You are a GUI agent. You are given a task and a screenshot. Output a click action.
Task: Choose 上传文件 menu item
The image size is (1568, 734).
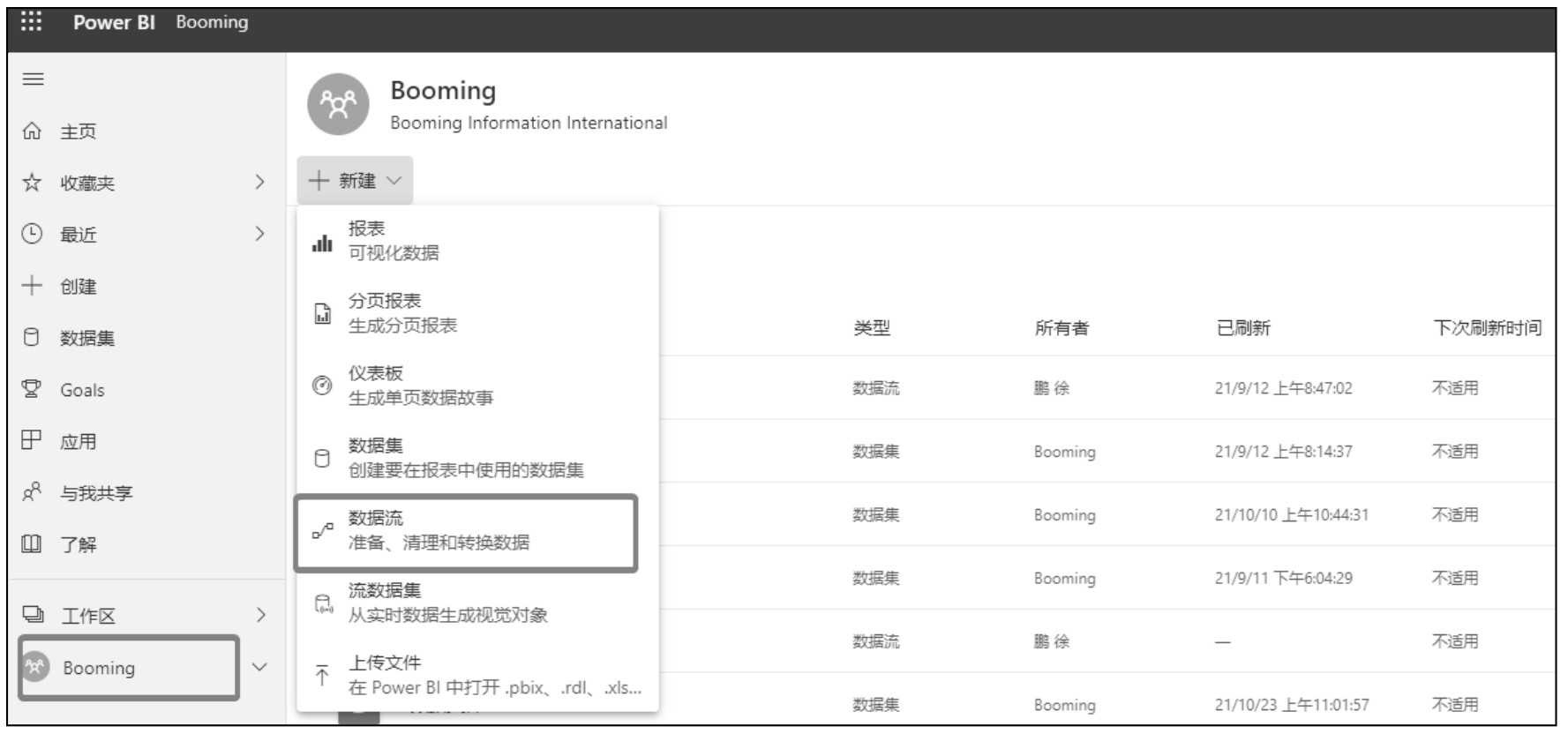point(477,675)
